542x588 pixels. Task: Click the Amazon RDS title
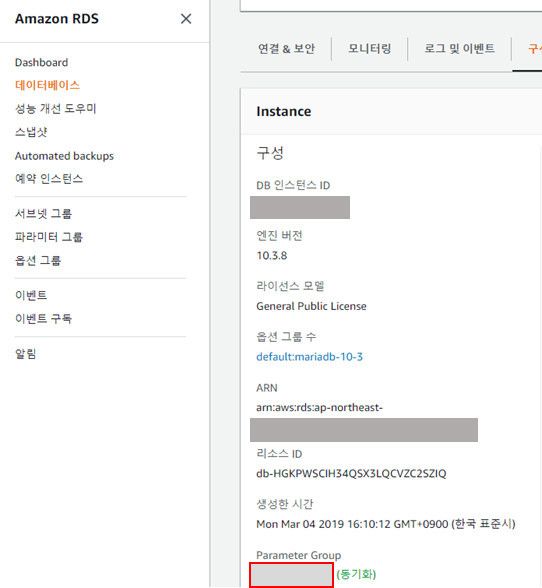tap(57, 18)
